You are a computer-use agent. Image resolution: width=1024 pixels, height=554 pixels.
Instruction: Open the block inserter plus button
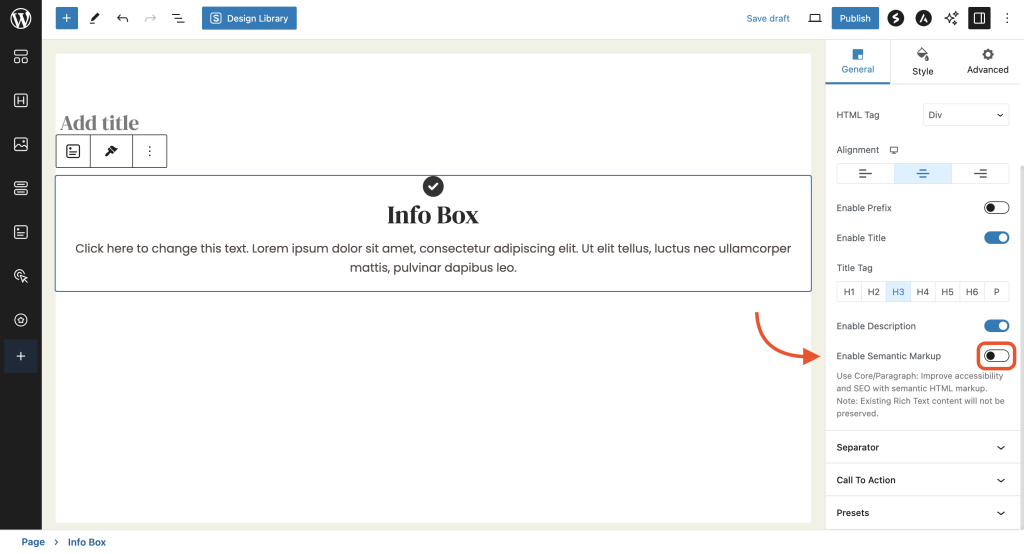coord(67,18)
